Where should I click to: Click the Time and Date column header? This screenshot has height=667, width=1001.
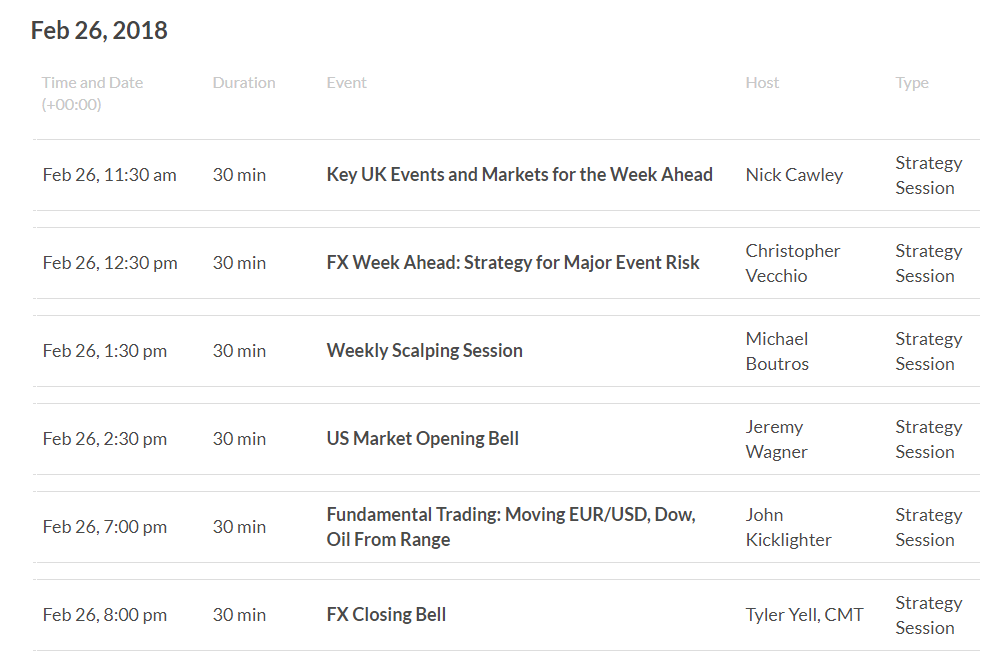(x=93, y=93)
